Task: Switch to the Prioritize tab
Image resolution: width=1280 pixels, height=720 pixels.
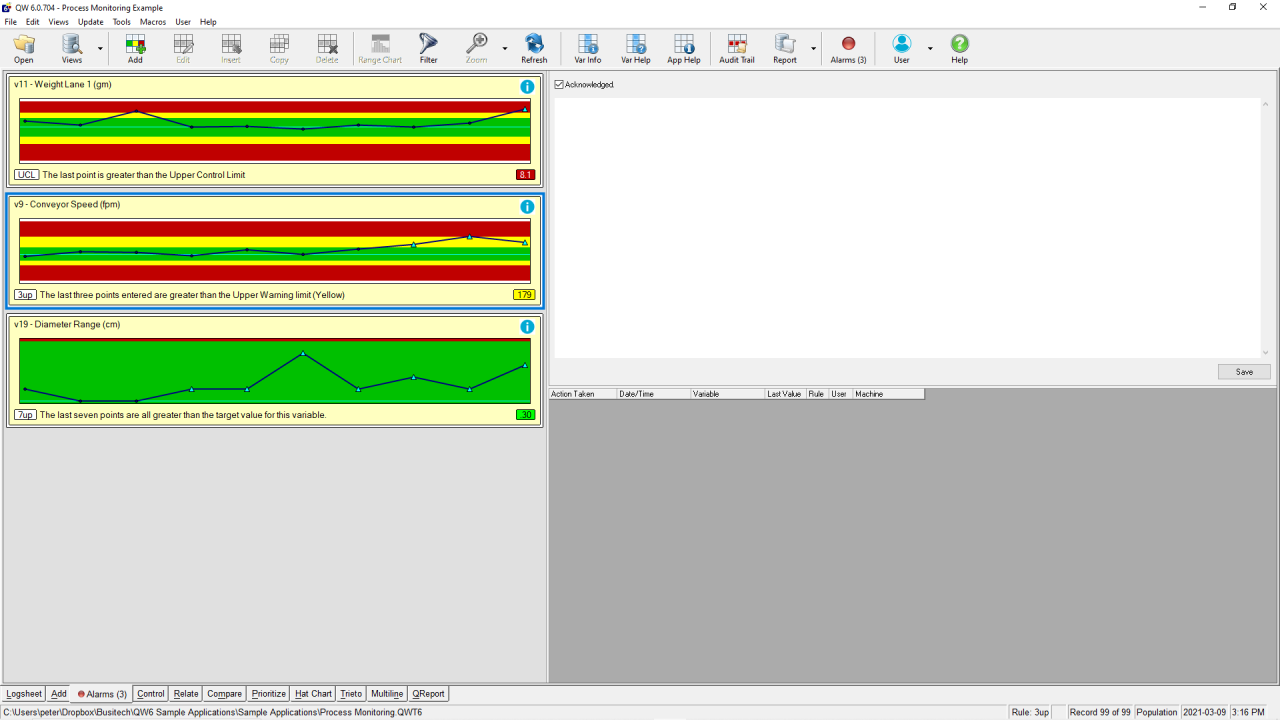Action: coord(268,694)
